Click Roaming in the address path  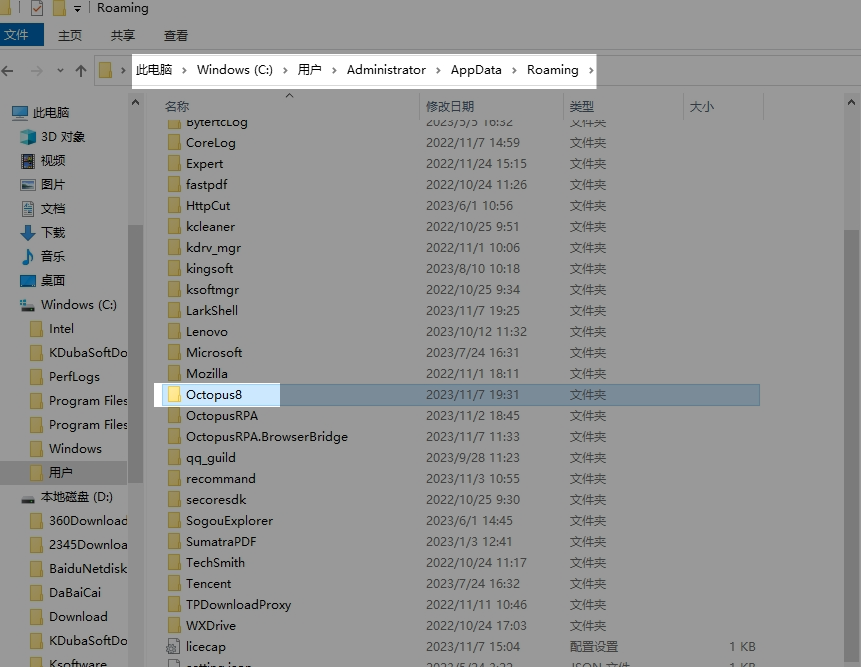[552, 70]
